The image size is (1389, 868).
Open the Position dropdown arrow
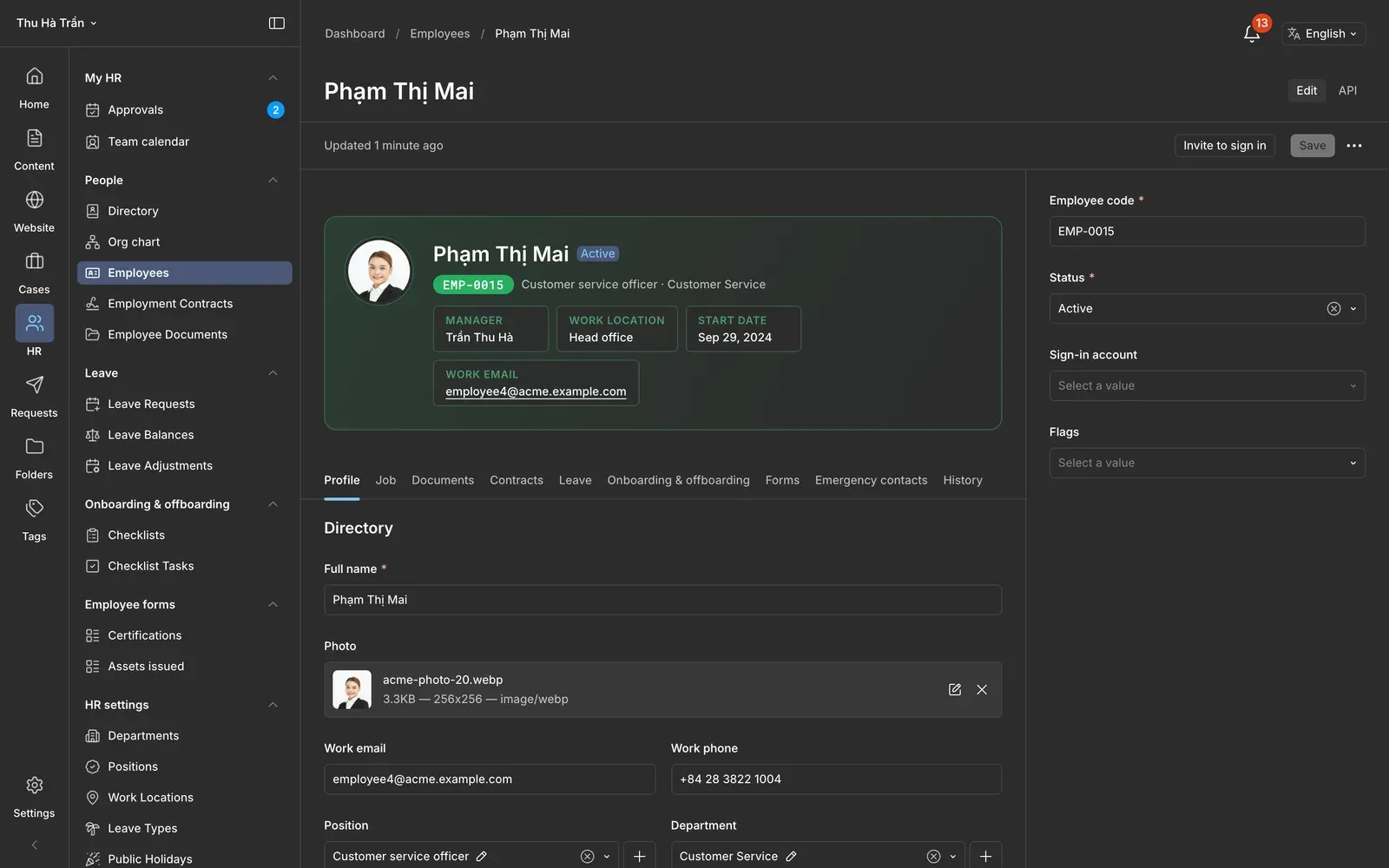[606, 857]
